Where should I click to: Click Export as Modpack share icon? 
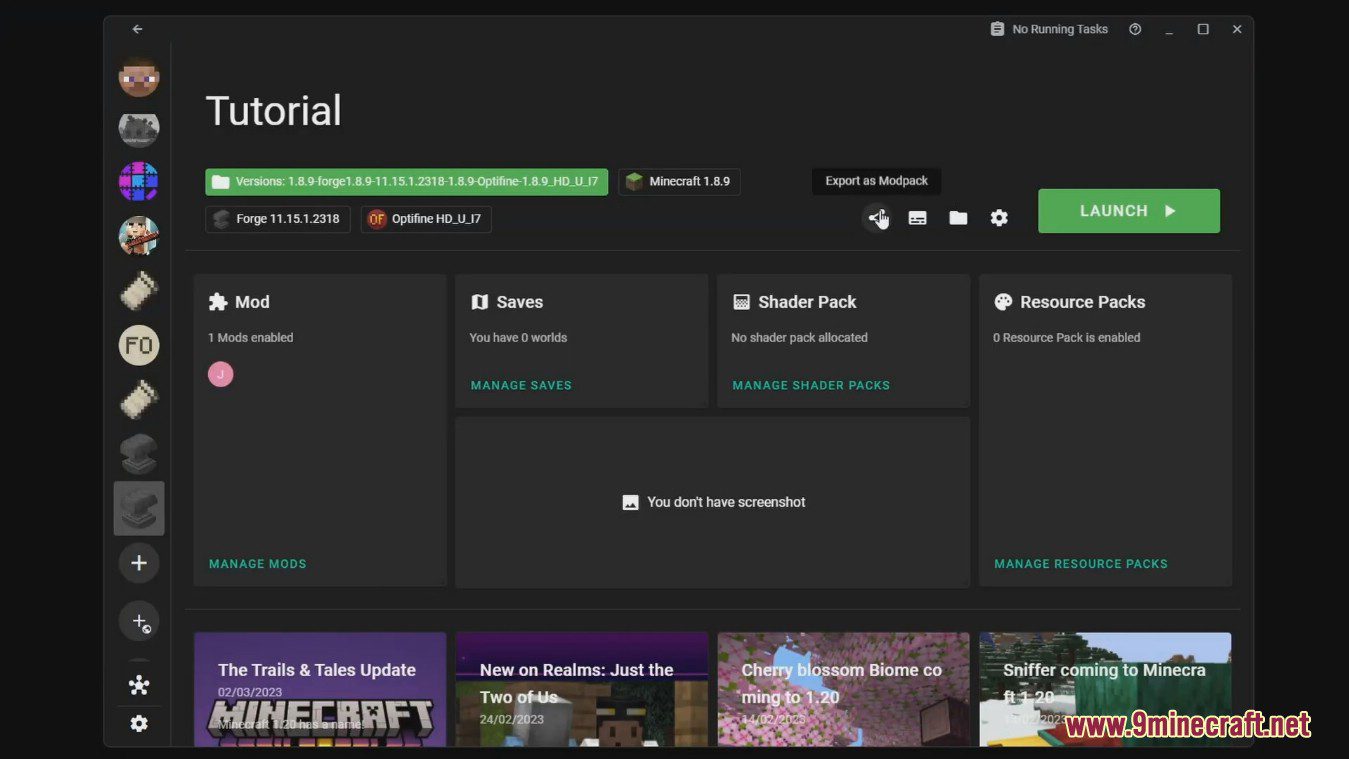tap(877, 218)
